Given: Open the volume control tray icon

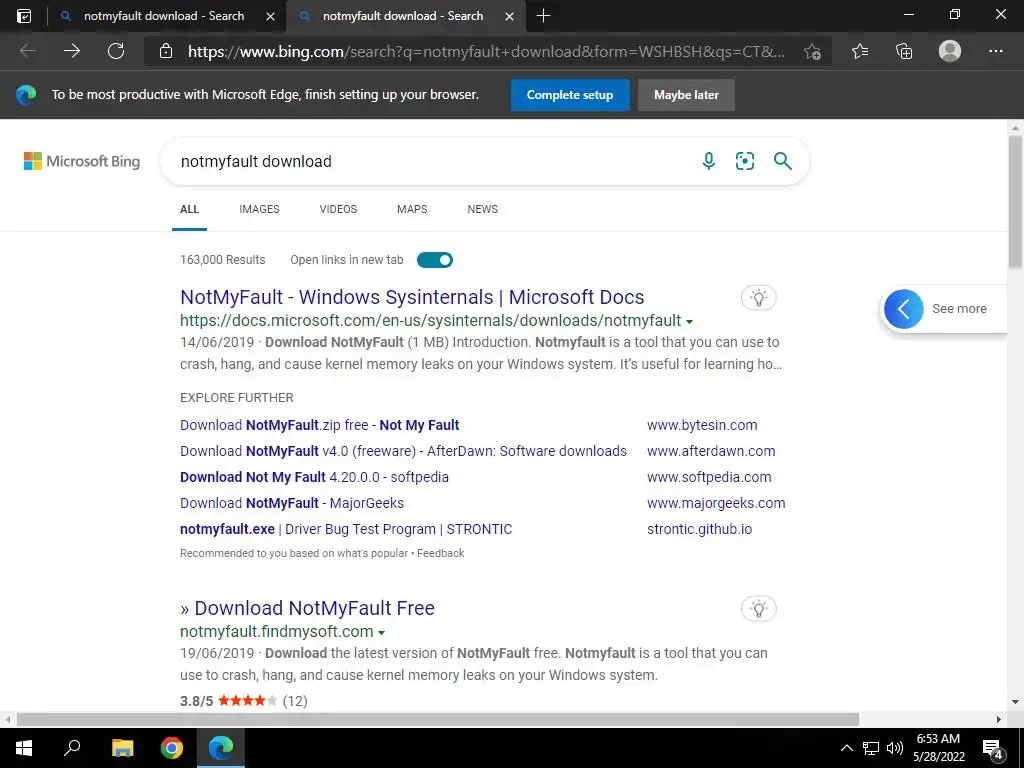Looking at the screenshot, I should (x=895, y=748).
